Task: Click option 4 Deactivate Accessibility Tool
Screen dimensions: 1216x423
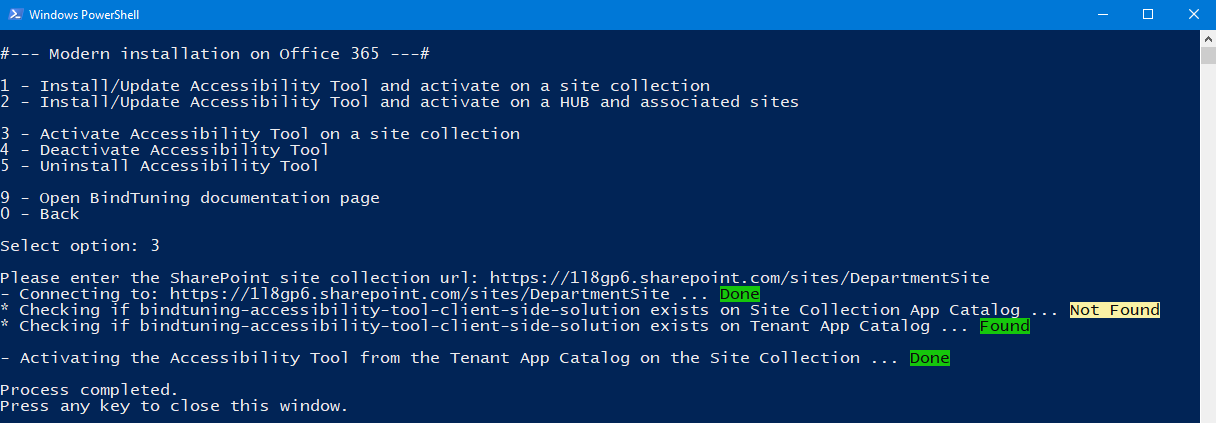Action: [x=165, y=150]
